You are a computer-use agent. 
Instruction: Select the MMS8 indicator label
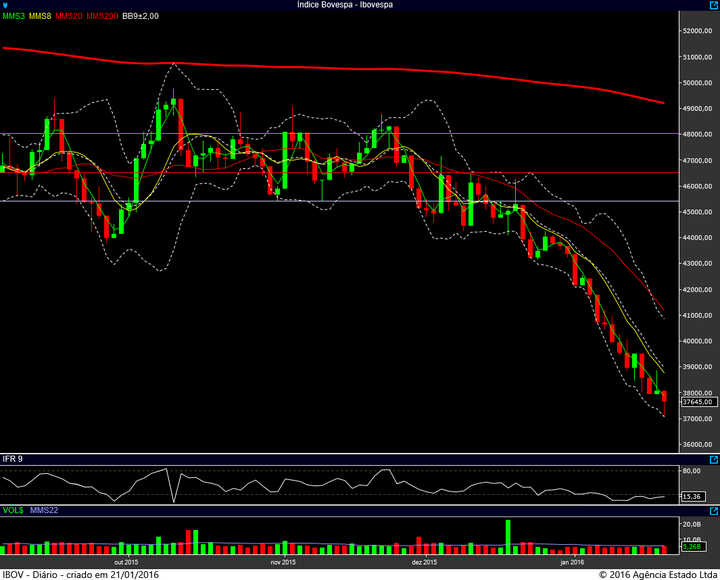pyautogui.click(x=40, y=16)
